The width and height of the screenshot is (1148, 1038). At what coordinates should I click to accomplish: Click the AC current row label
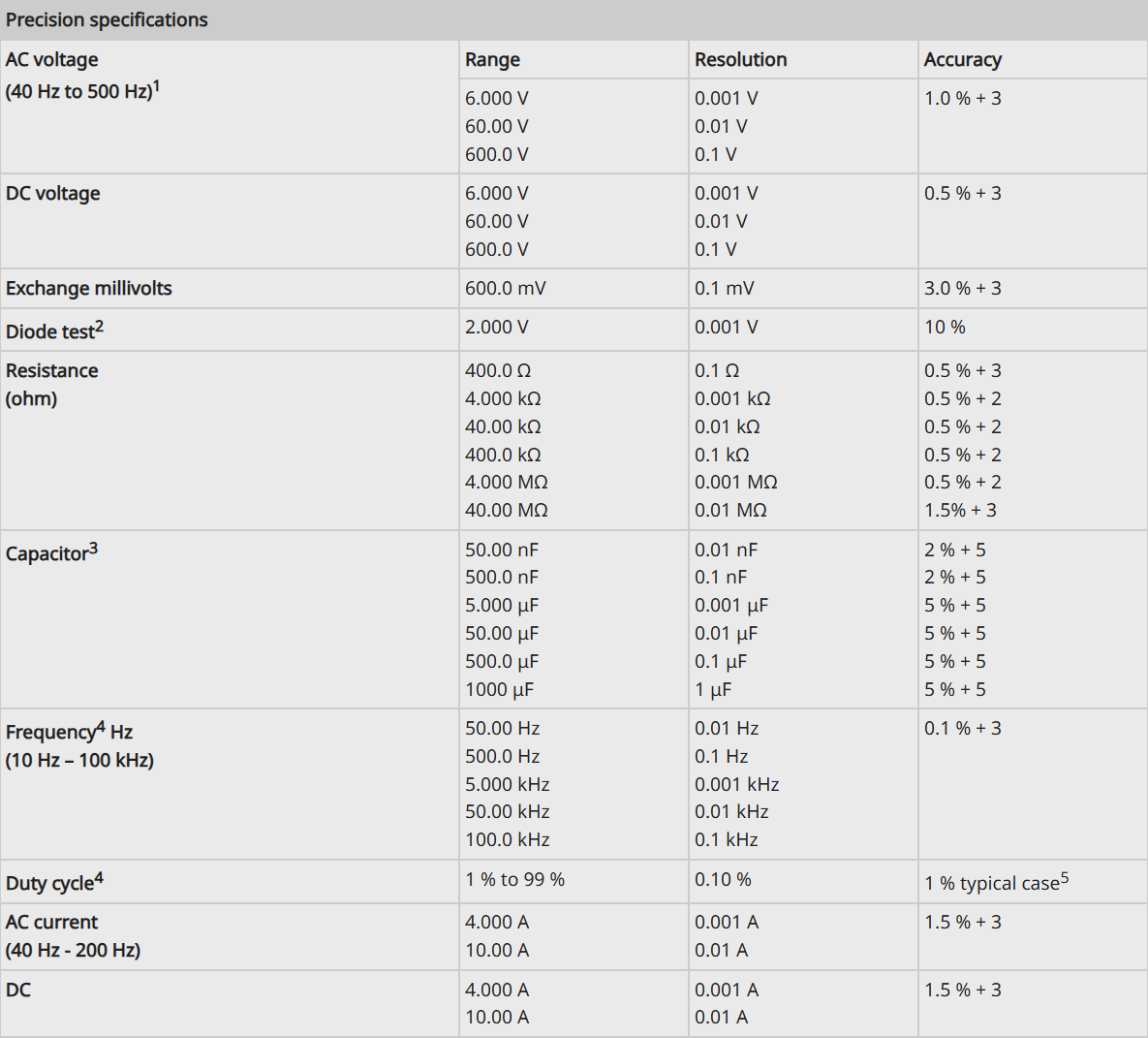(73, 936)
